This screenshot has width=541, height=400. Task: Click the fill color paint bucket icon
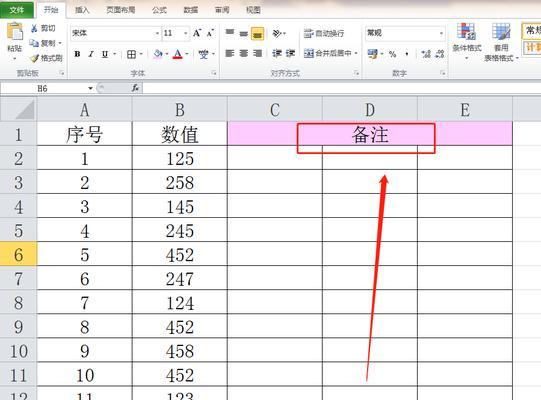[x=158, y=54]
